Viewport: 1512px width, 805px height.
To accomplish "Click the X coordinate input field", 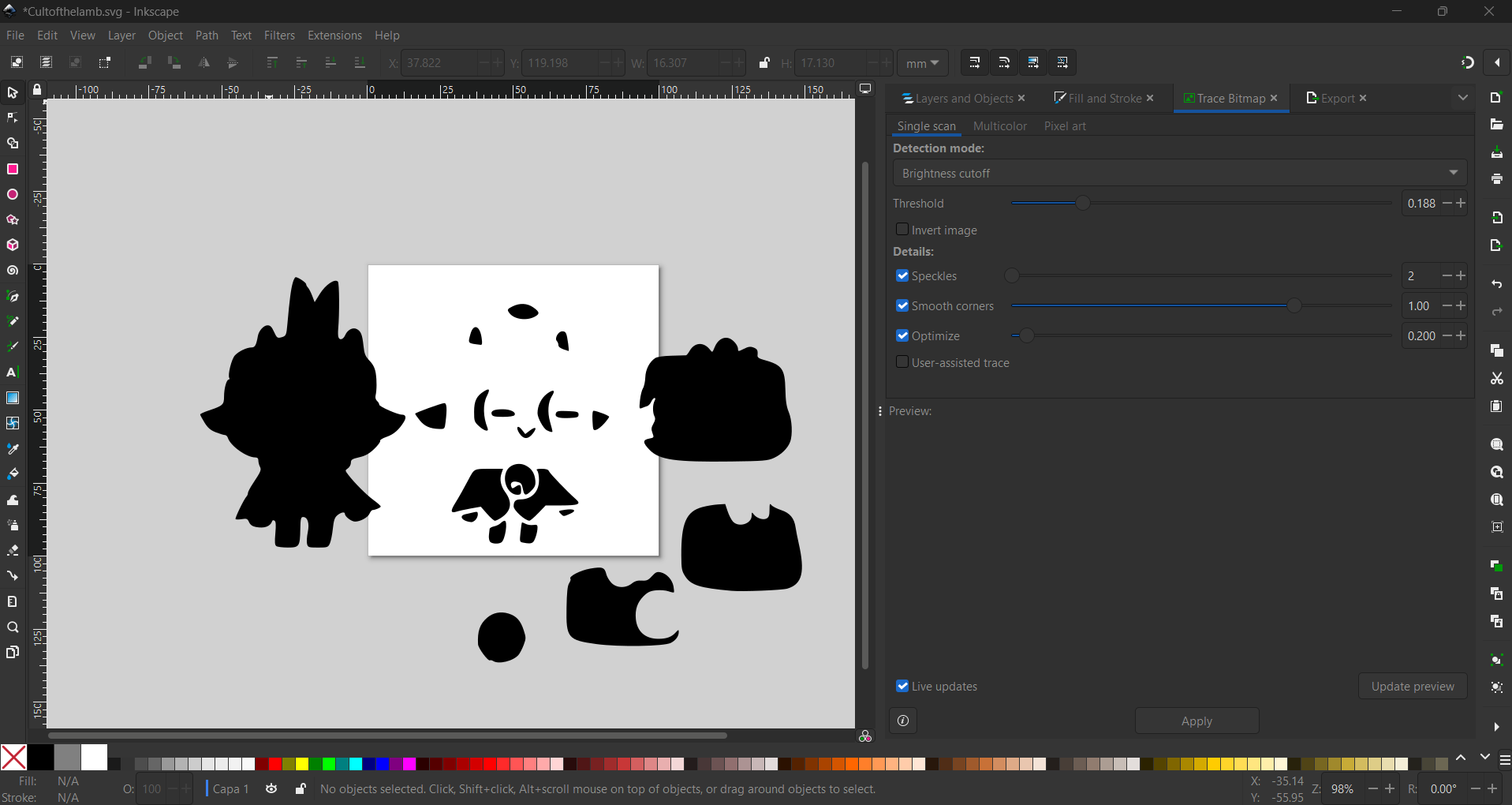I will (x=440, y=62).
